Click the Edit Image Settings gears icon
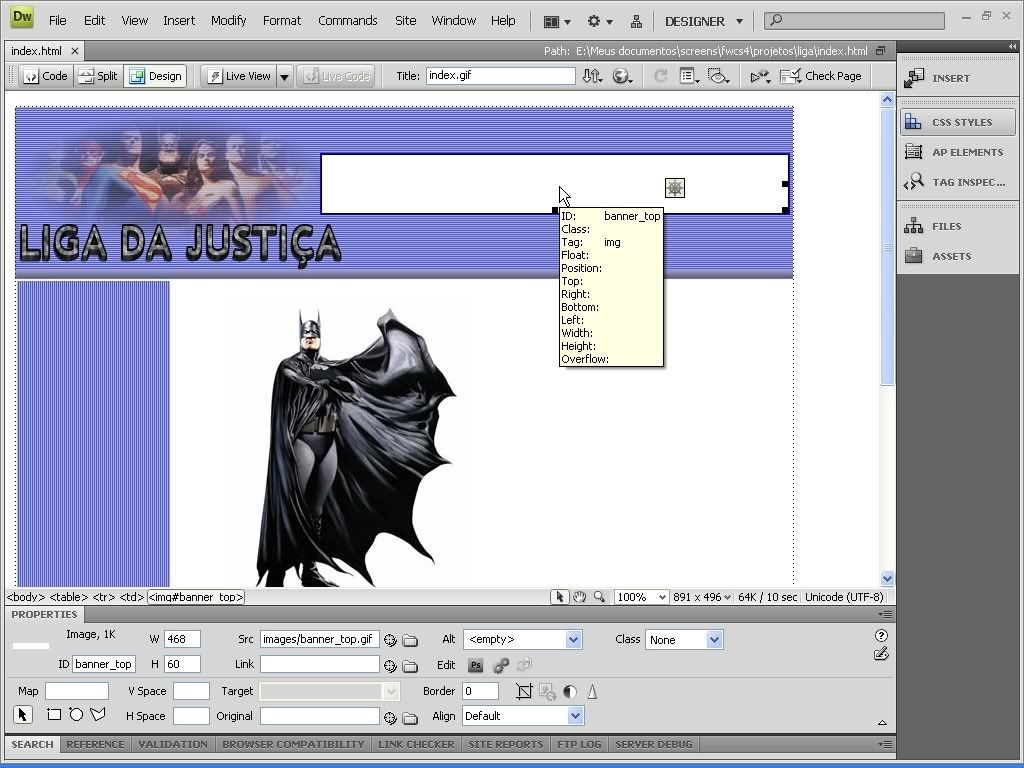 501,665
